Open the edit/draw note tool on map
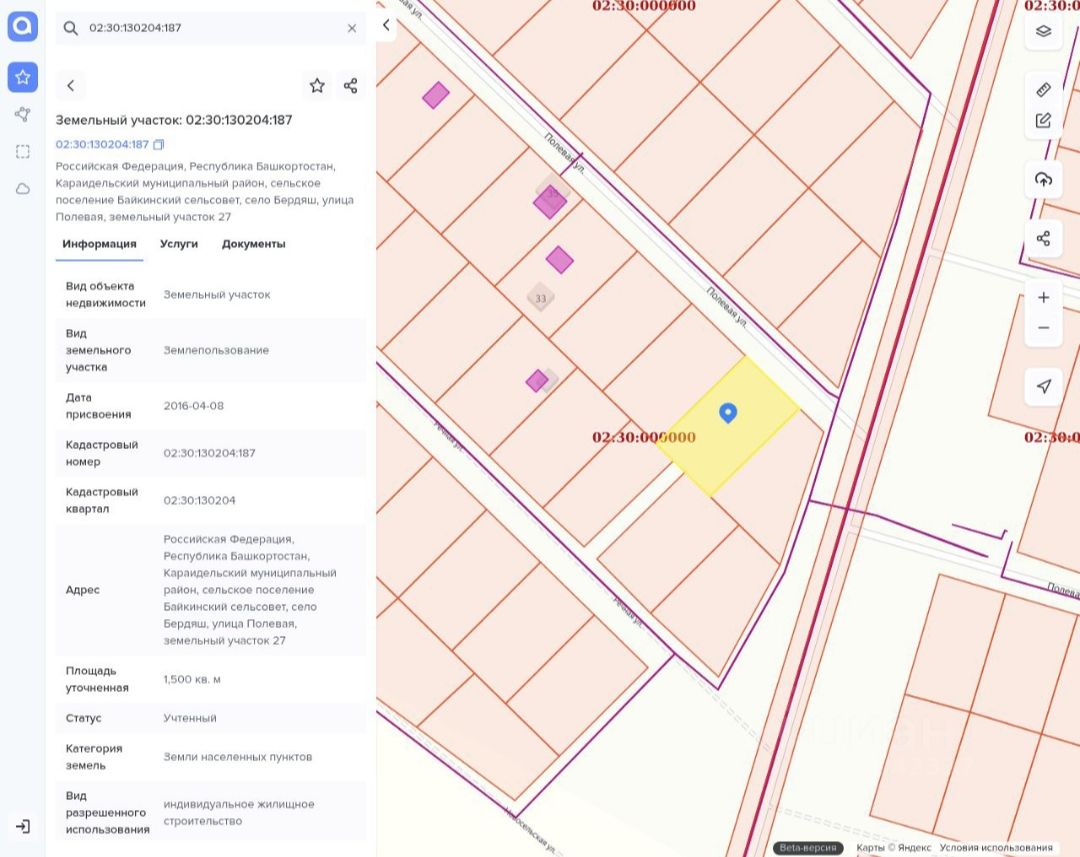The width and height of the screenshot is (1080, 857). 1043,121
